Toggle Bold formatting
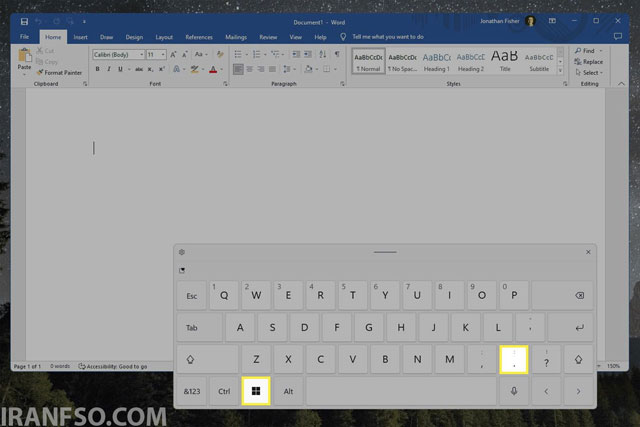This screenshot has height=427, width=640. (x=98, y=69)
